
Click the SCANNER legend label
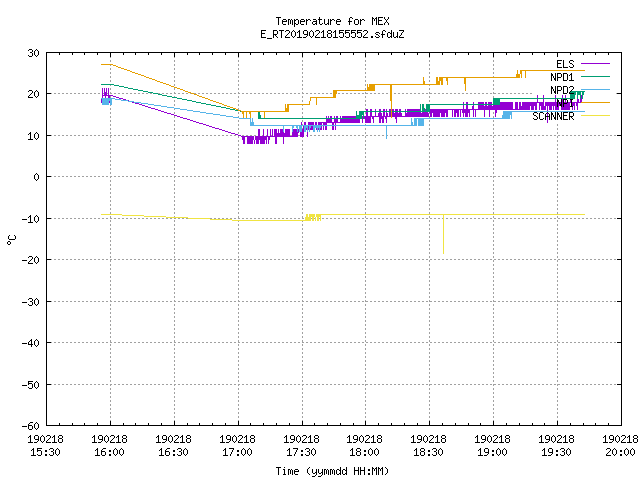pos(553,116)
